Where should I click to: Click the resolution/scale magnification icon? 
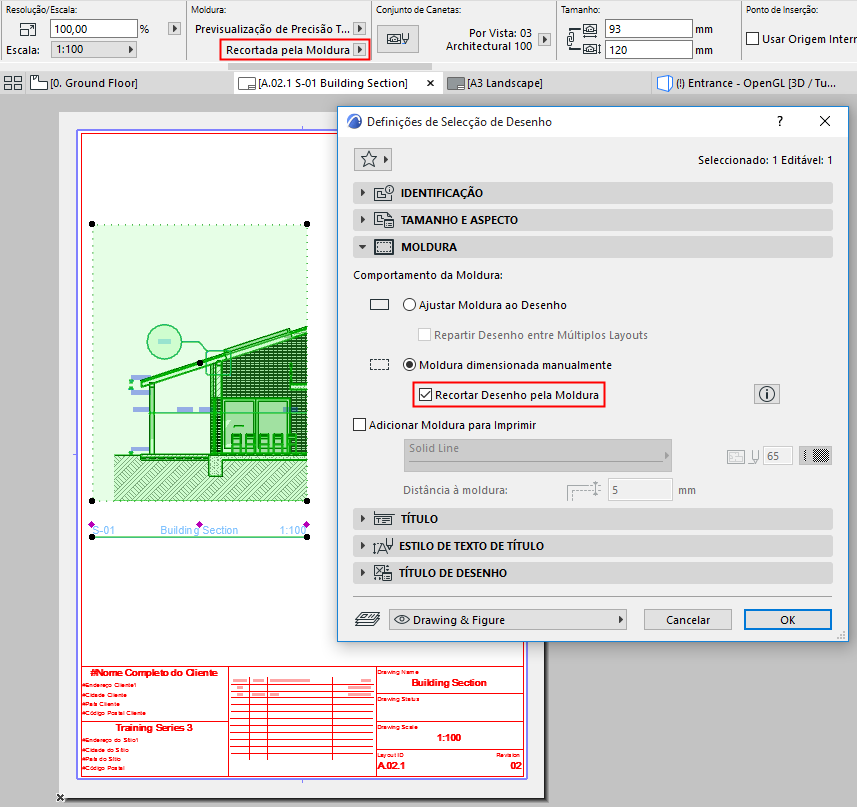pos(27,29)
